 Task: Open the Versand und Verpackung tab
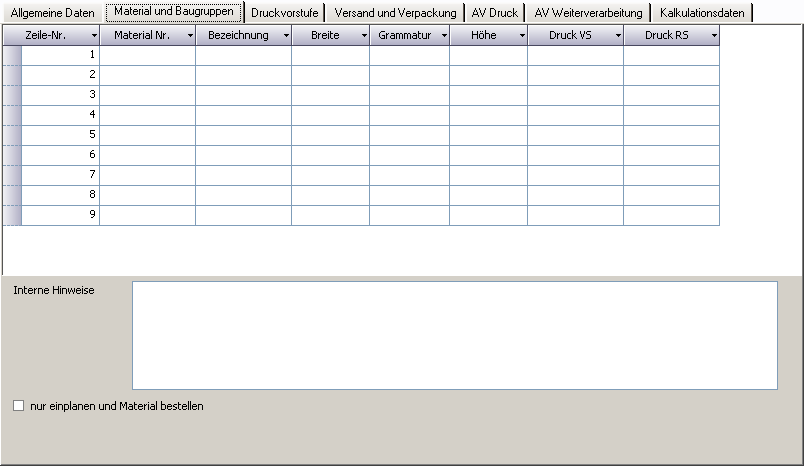[x=395, y=13]
